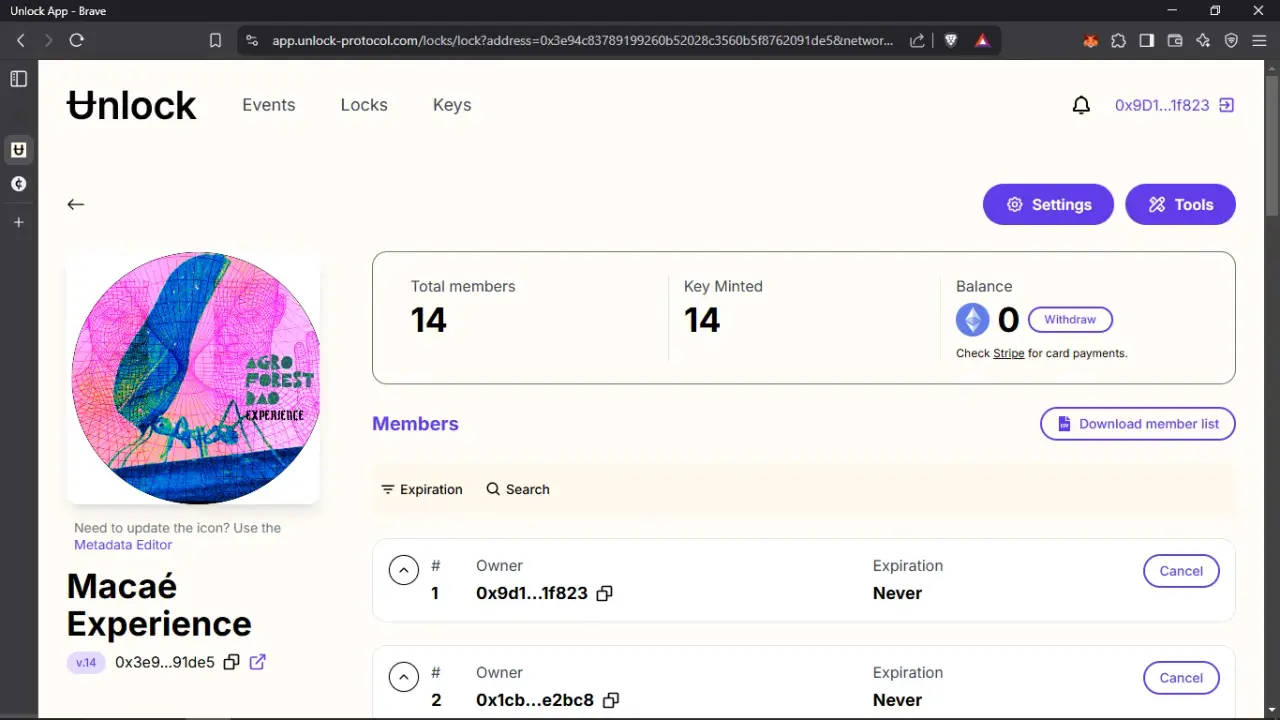The image size is (1280, 720).
Task: Click the sign-out icon next to wallet address
Action: [1226, 105]
